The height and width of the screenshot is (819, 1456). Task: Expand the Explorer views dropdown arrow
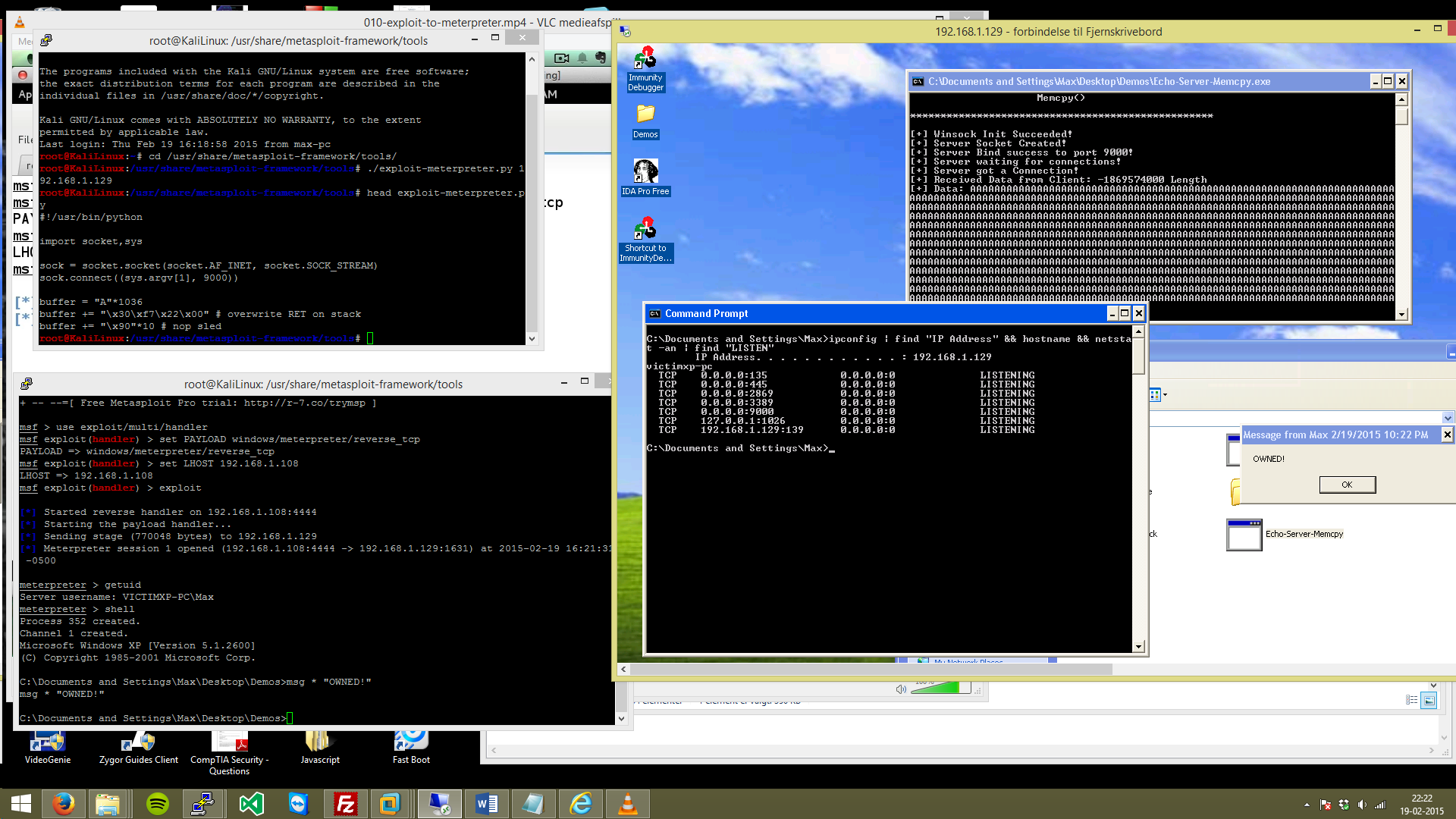tap(1165, 394)
